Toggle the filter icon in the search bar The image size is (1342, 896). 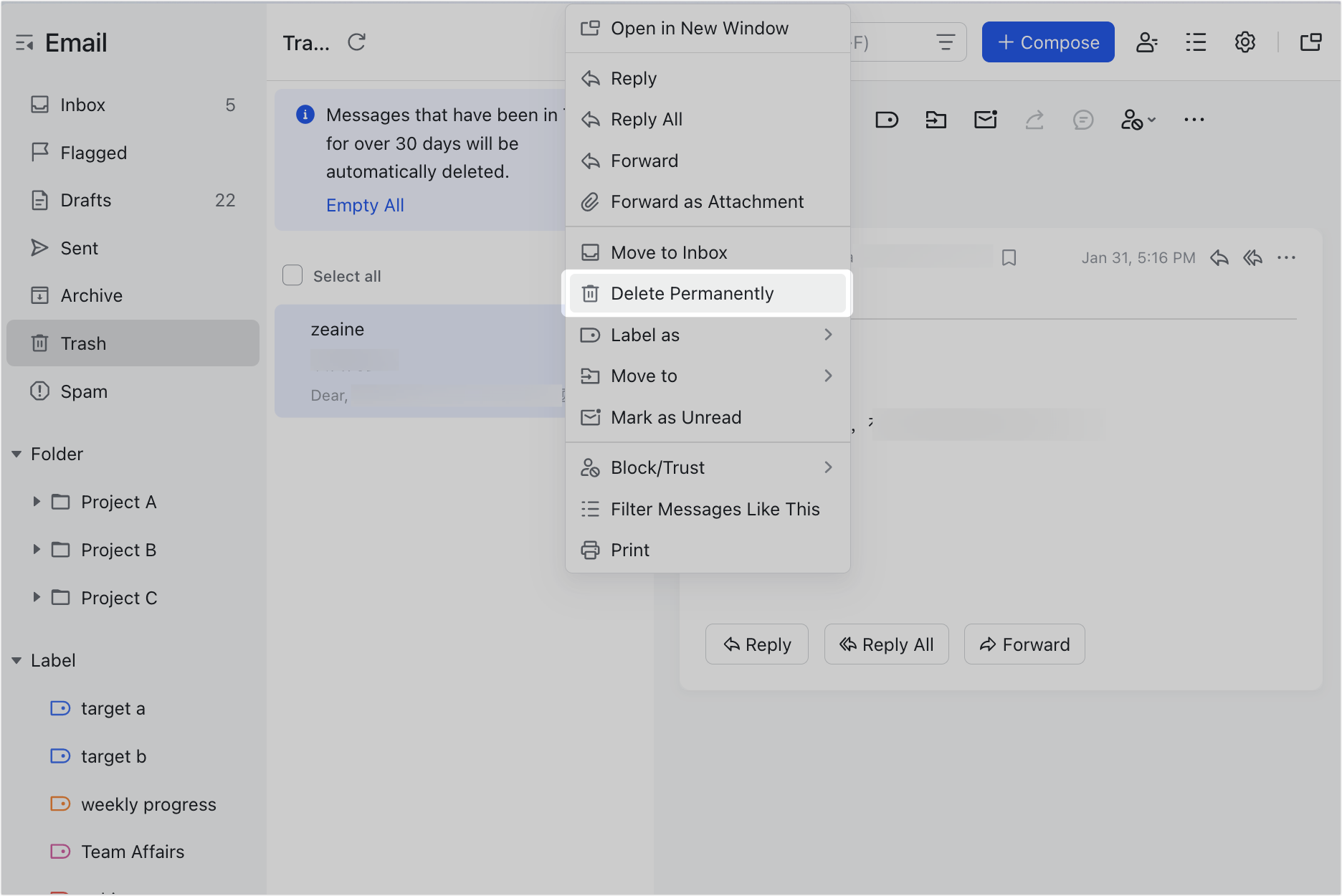[946, 42]
